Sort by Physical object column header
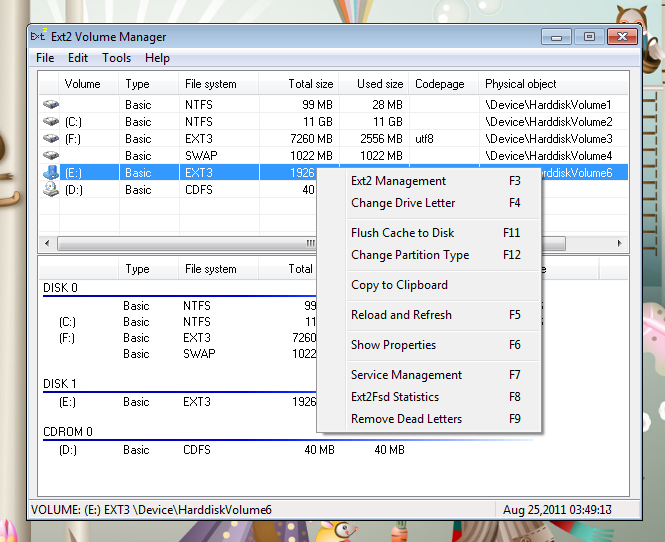665x542 pixels. (553, 84)
